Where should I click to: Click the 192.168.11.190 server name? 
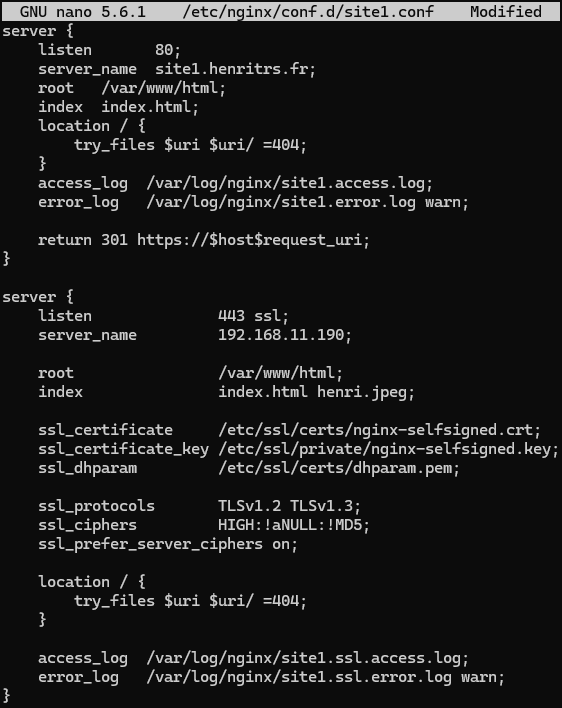285,335
